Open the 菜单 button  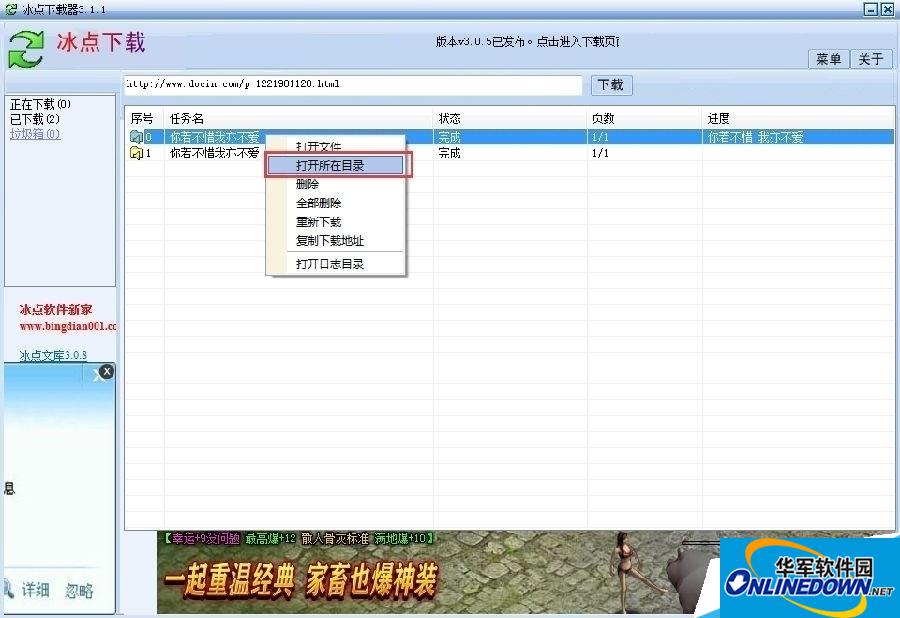tap(828, 59)
